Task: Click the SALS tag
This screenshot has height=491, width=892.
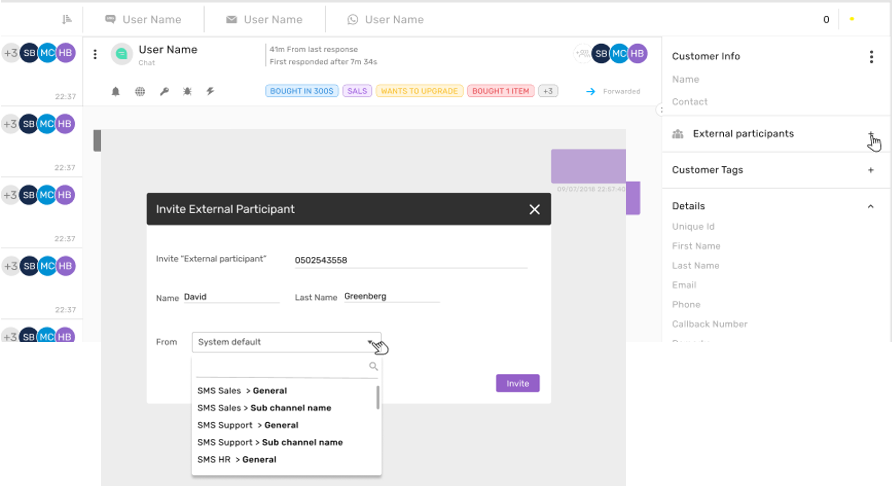Action: pyautogui.click(x=357, y=91)
